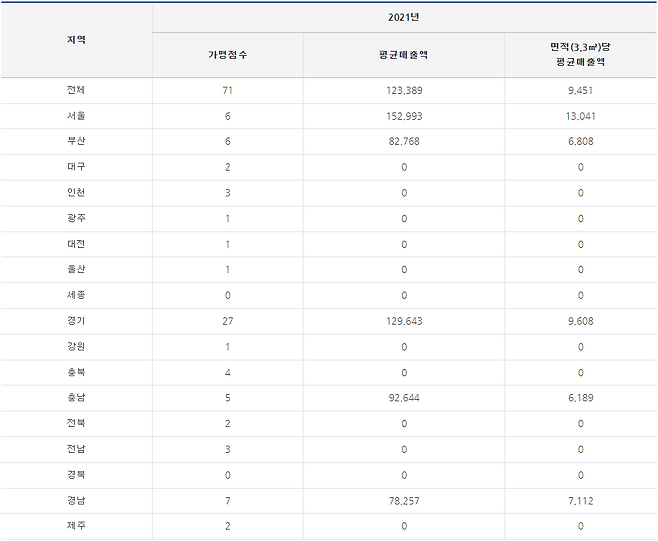This screenshot has width=658, height=541.
Task: Click the 지역 column header
Action: tap(76, 40)
